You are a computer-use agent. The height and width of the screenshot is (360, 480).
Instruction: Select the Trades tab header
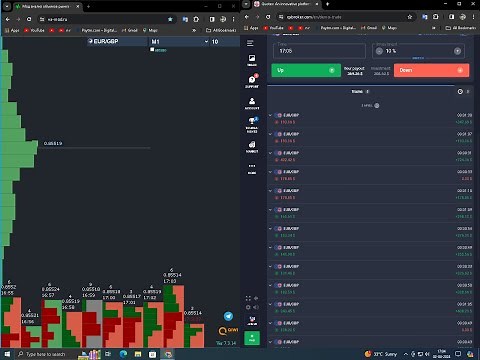[x=360, y=91]
